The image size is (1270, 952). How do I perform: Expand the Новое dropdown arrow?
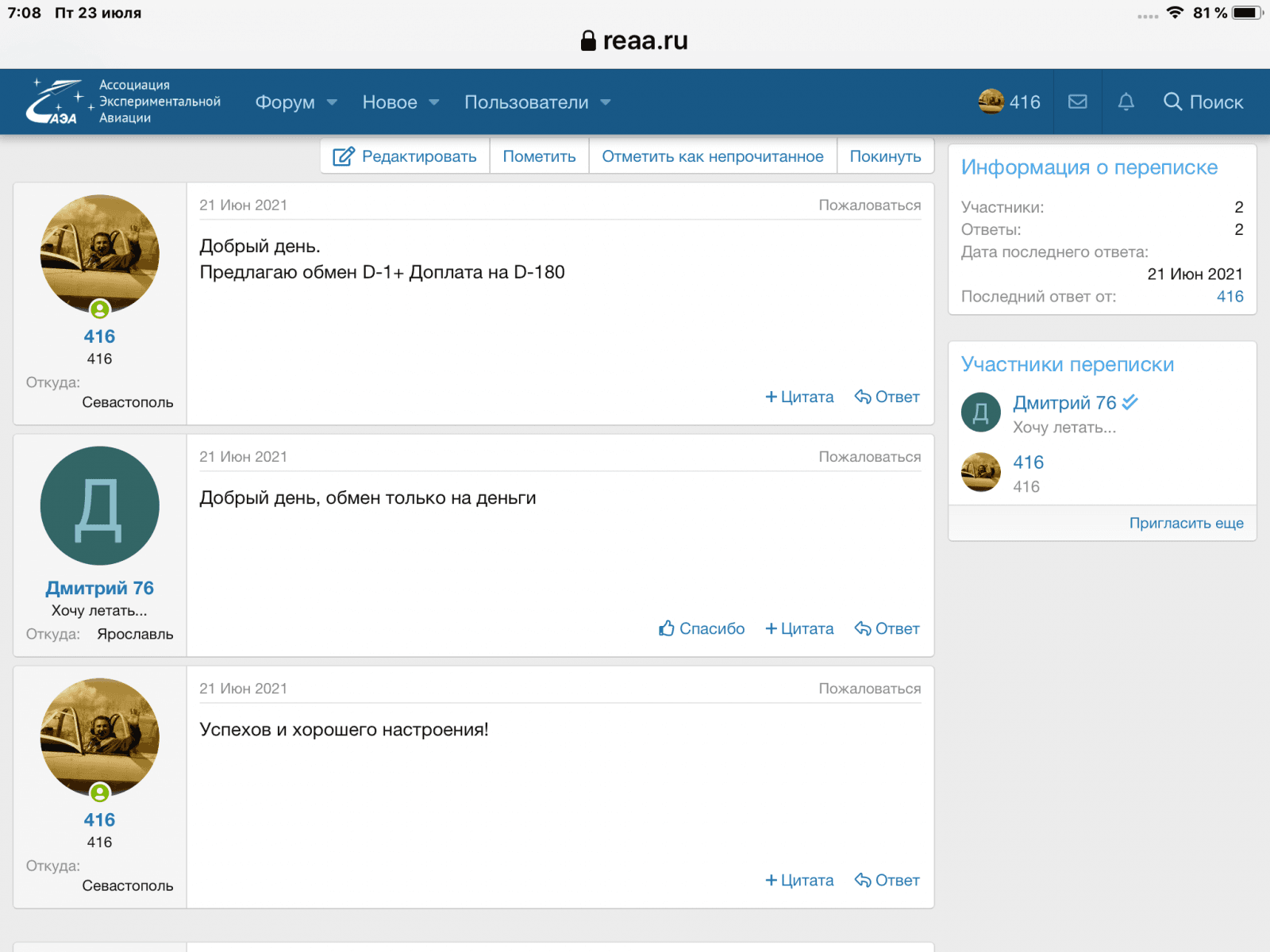pos(434,102)
